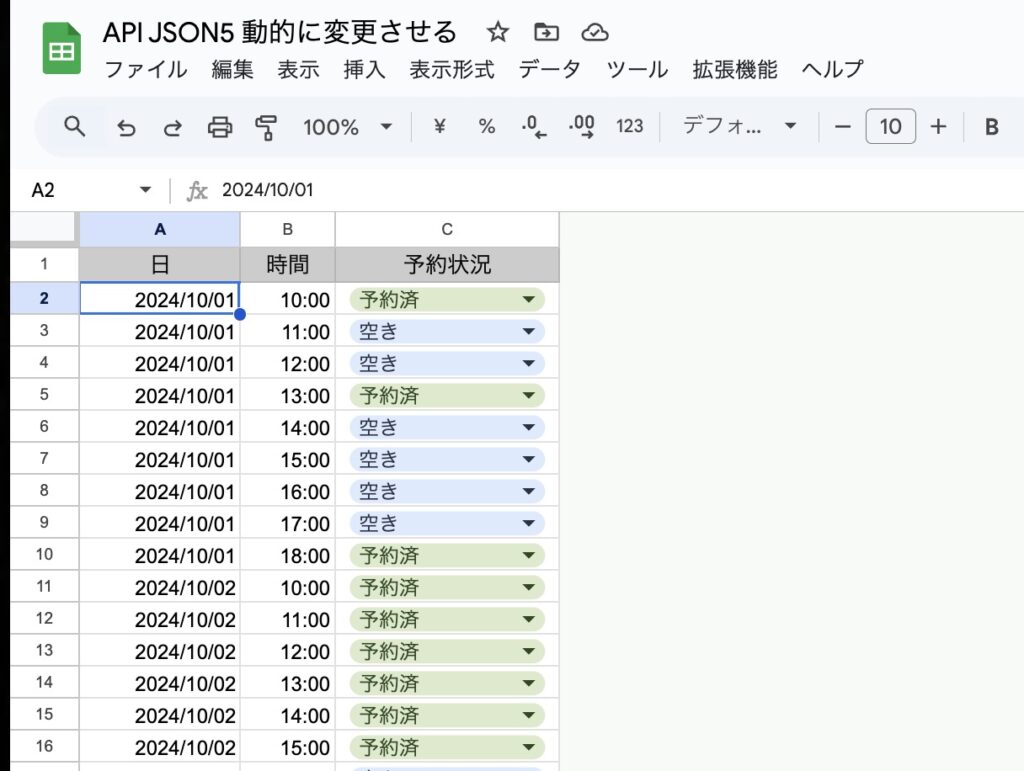Viewport: 1024px width, 771px height.
Task: Click the undo arrow icon
Action: (126, 127)
